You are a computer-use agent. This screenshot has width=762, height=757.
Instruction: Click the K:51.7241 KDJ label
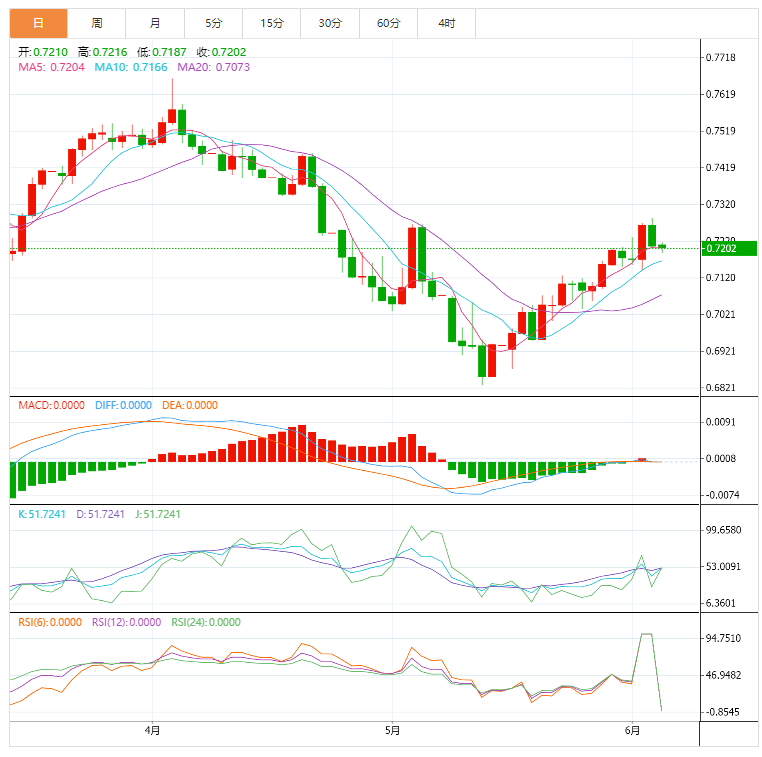pos(42,514)
